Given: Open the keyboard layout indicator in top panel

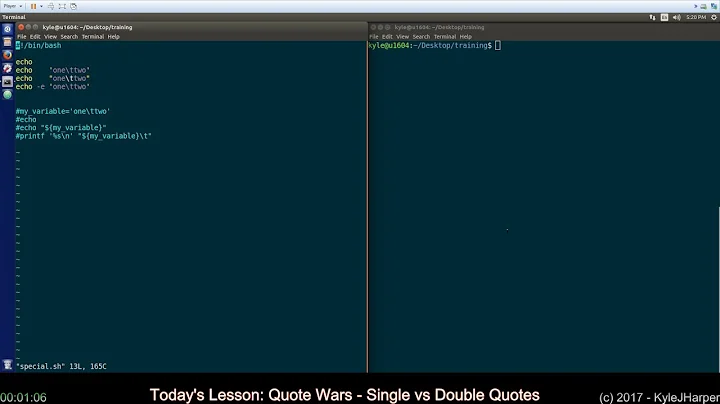Looking at the screenshot, I should point(664,17).
